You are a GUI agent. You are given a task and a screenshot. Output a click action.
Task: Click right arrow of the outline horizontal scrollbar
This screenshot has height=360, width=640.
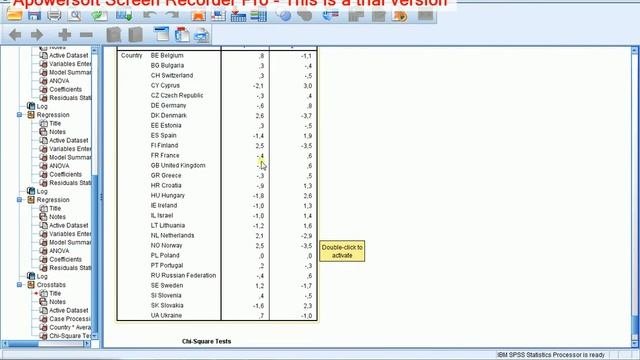87,344
